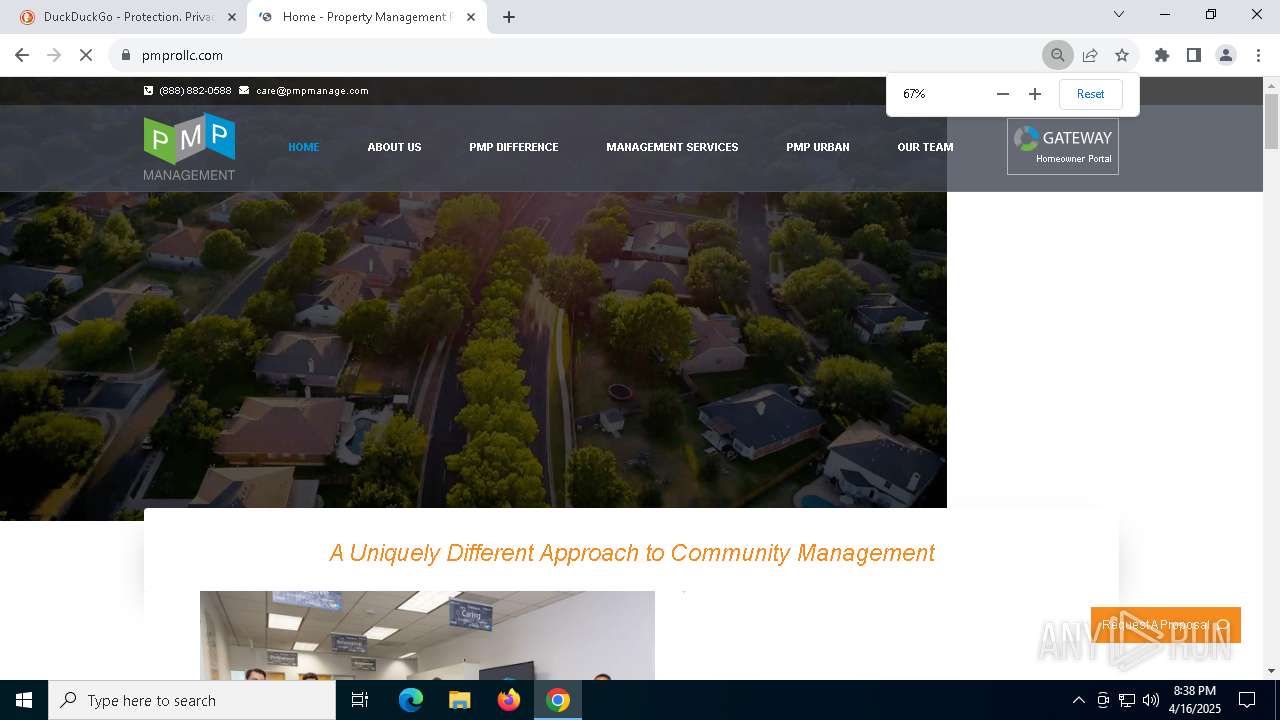The height and width of the screenshot is (720, 1280).
Task: Close the Property Management tab
Action: 471,17
